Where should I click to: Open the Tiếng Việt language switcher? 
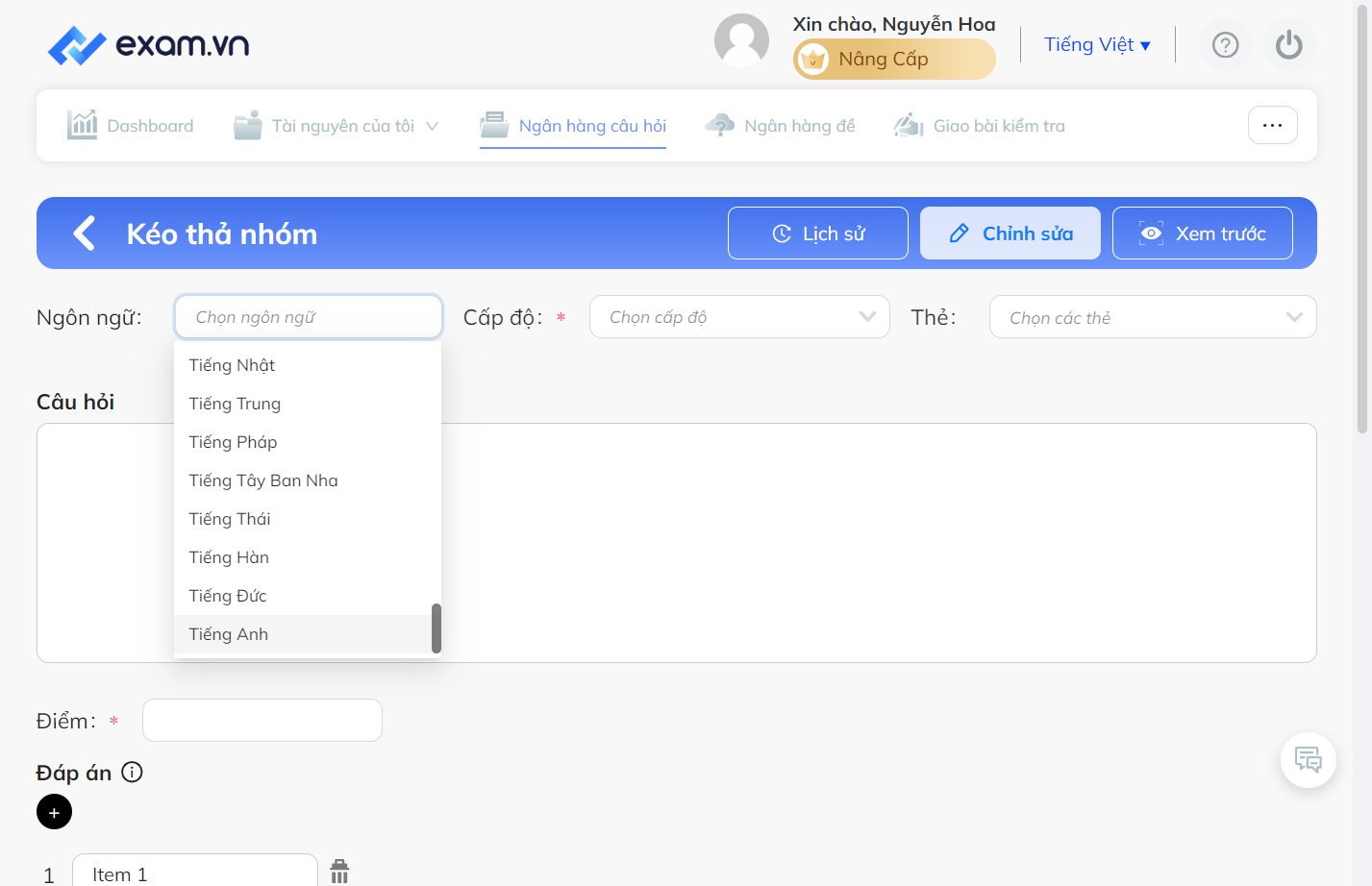pos(1097,45)
